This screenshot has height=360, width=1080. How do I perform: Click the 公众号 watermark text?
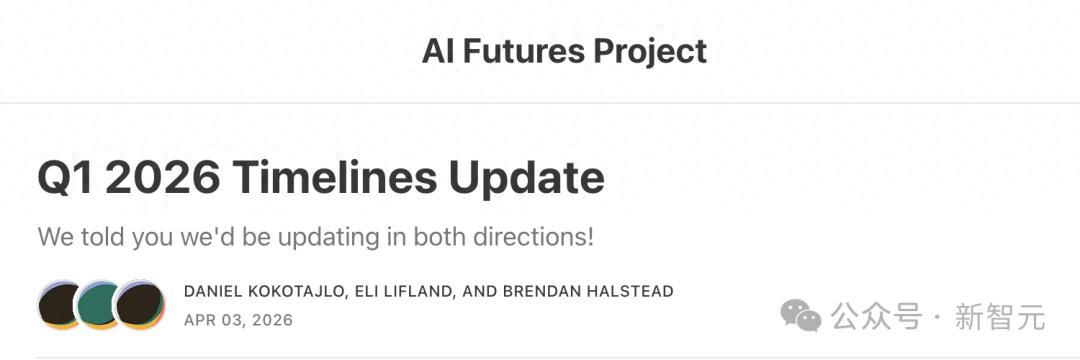point(876,317)
